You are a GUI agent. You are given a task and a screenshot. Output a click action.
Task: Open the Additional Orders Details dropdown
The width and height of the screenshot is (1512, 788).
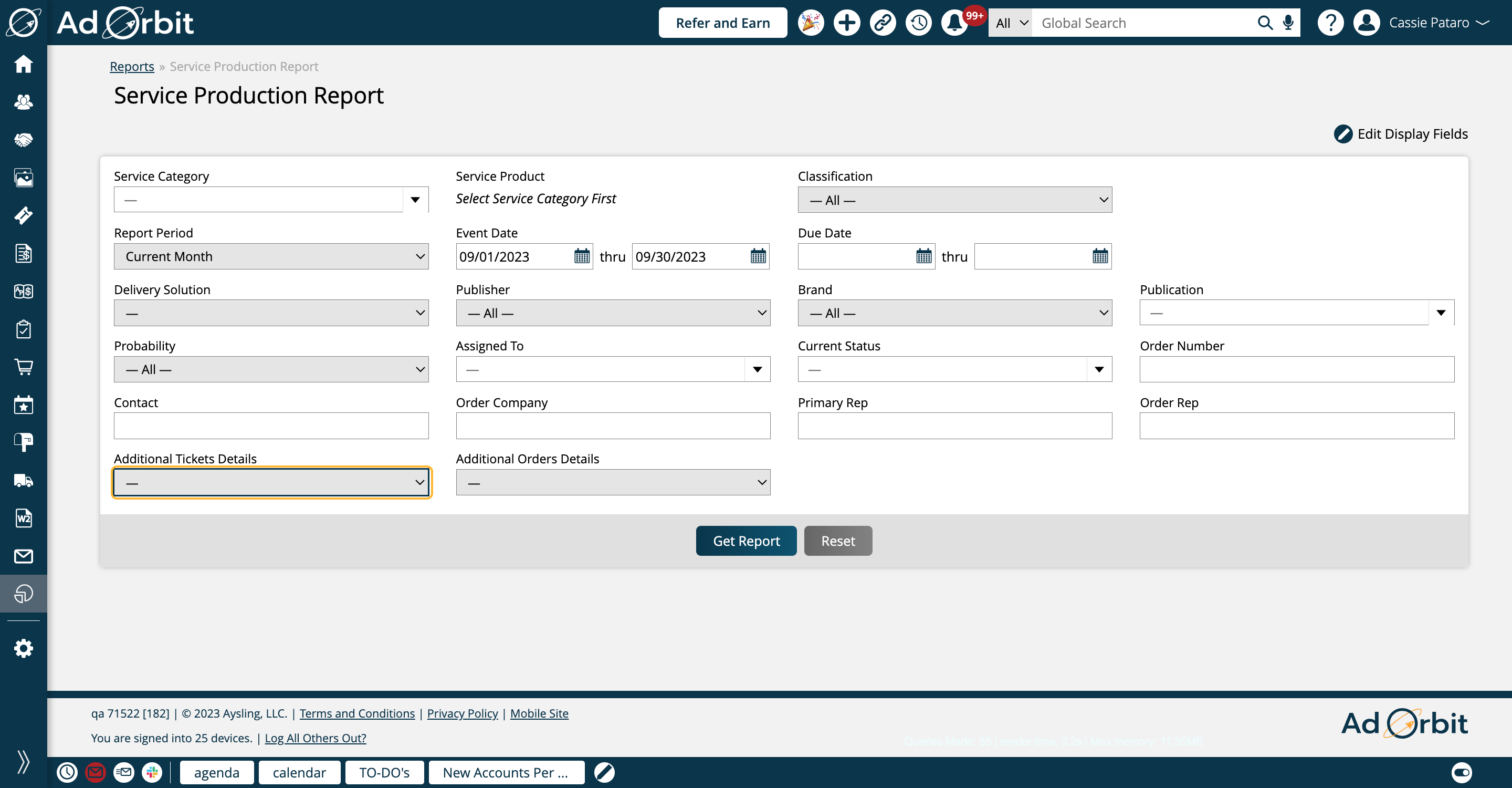(x=613, y=482)
